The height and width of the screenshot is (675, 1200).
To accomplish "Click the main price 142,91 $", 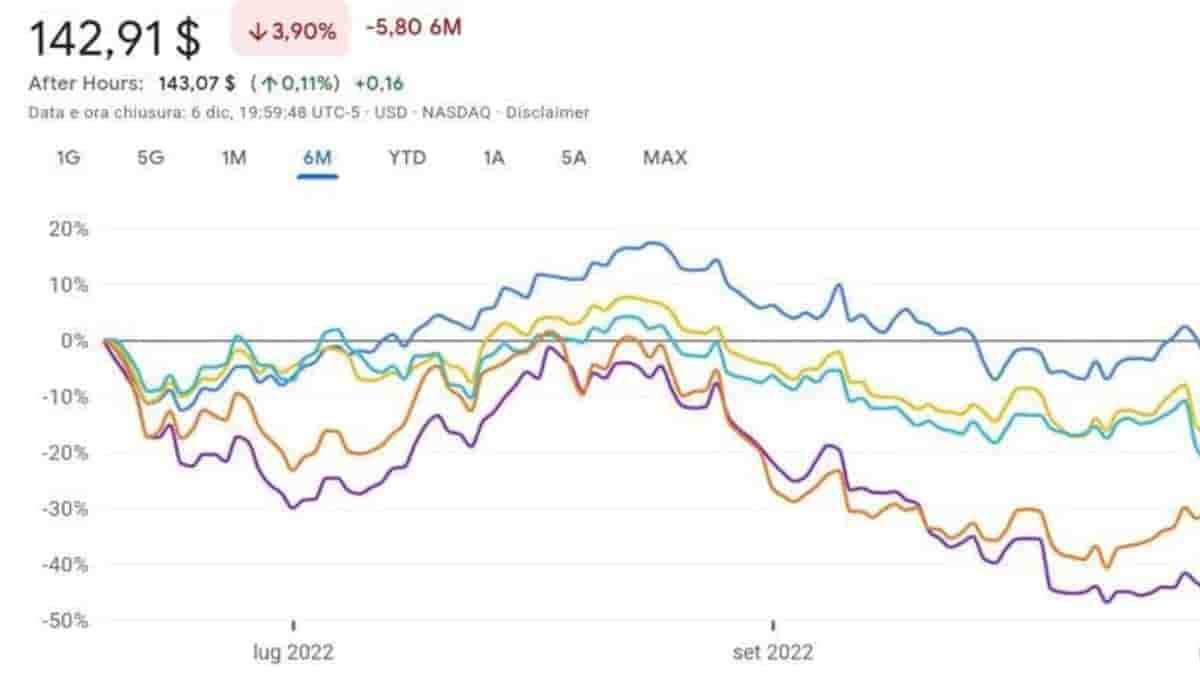I will click(x=115, y=38).
